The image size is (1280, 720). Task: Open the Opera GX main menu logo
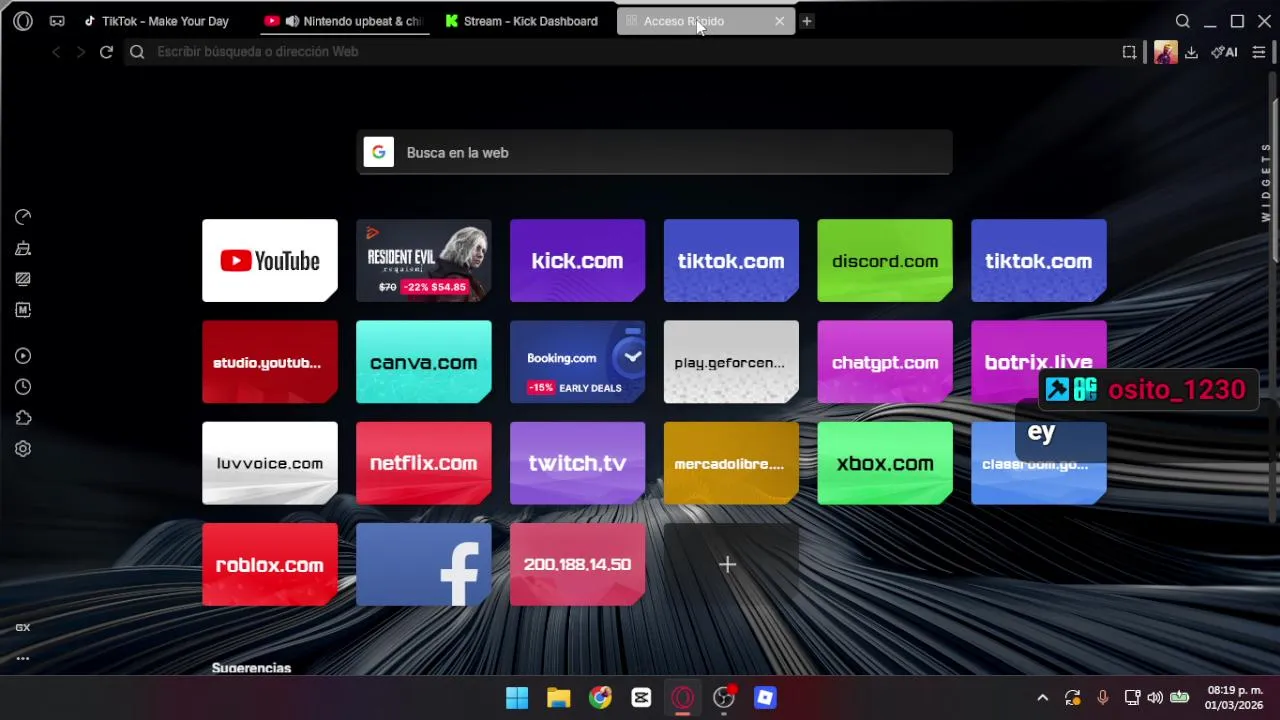point(23,21)
